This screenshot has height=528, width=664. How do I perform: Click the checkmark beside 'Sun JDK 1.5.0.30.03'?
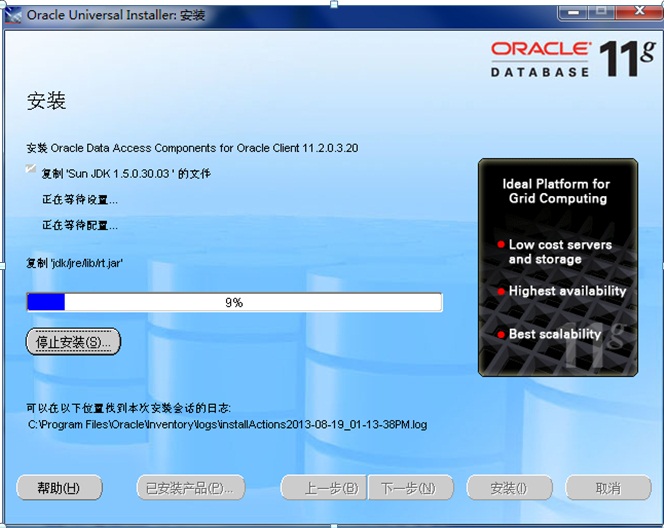30,169
